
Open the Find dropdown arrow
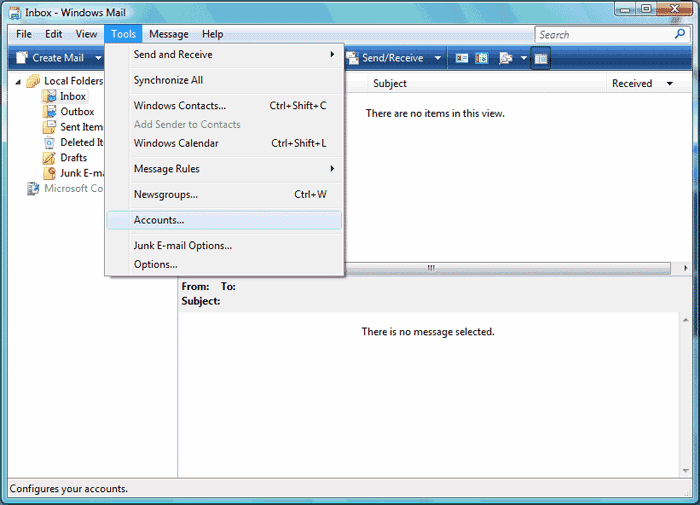[x=523, y=58]
